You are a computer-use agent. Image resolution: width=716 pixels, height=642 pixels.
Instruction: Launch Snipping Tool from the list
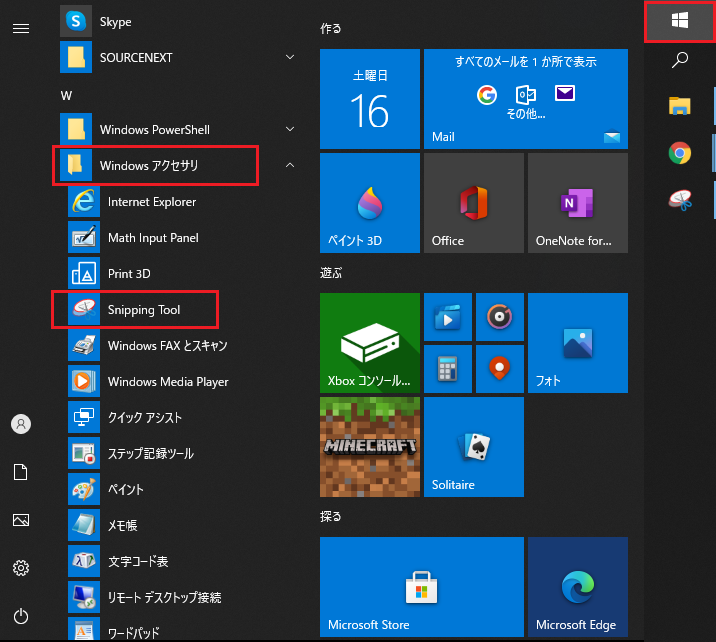coord(183,310)
